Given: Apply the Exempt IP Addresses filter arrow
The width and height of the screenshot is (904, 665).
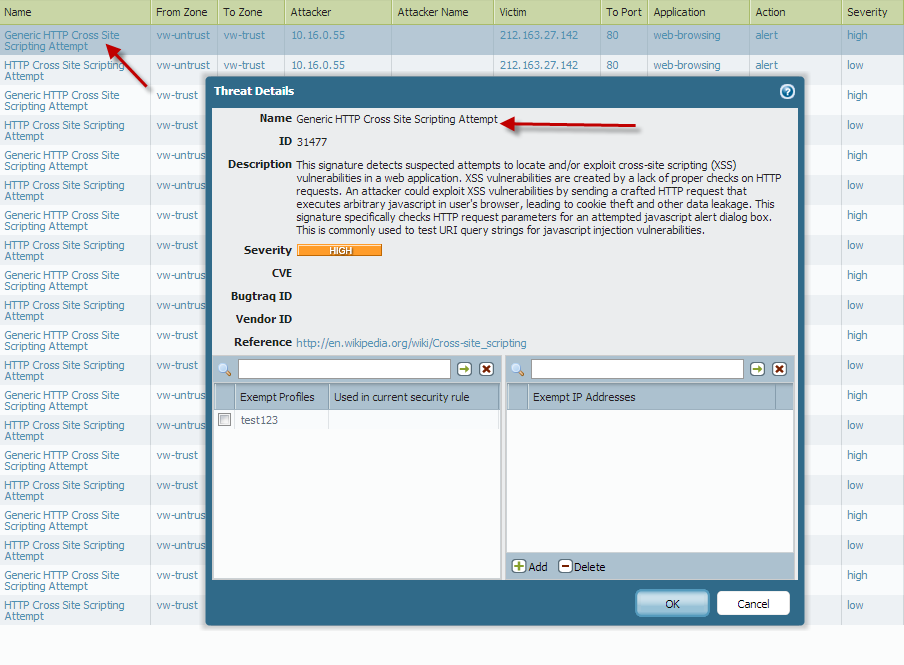Looking at the screenshot, I should click(x=757, y=369).
